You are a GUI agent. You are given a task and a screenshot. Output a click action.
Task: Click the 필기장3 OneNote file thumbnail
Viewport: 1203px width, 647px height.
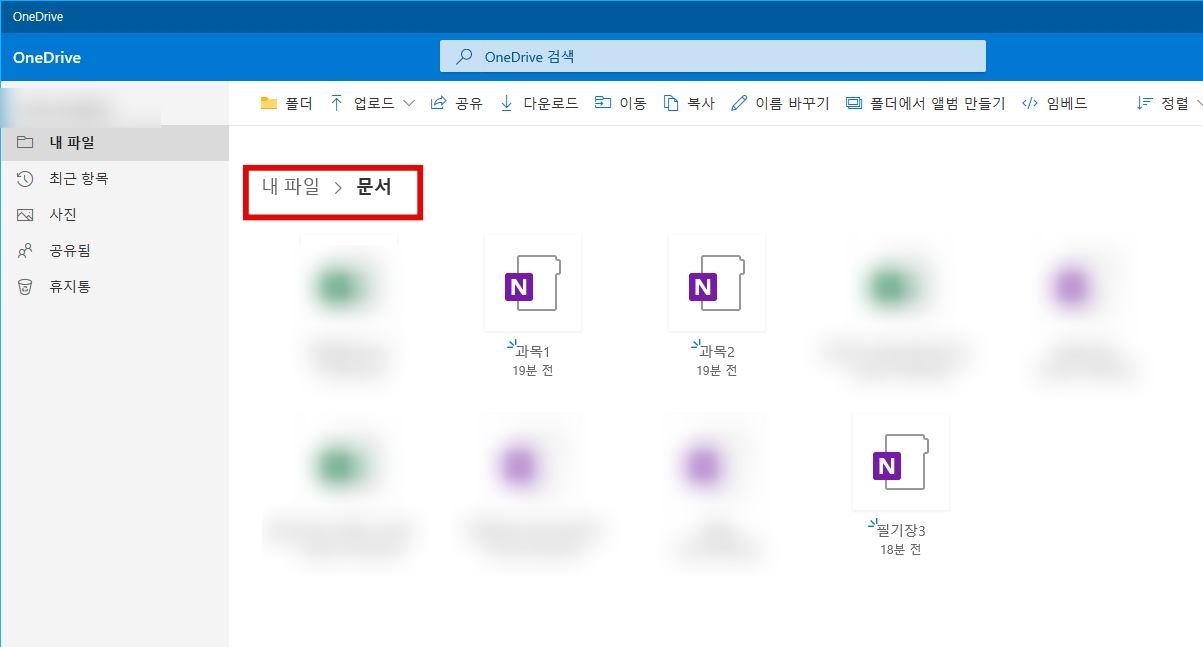coord(901,462)
